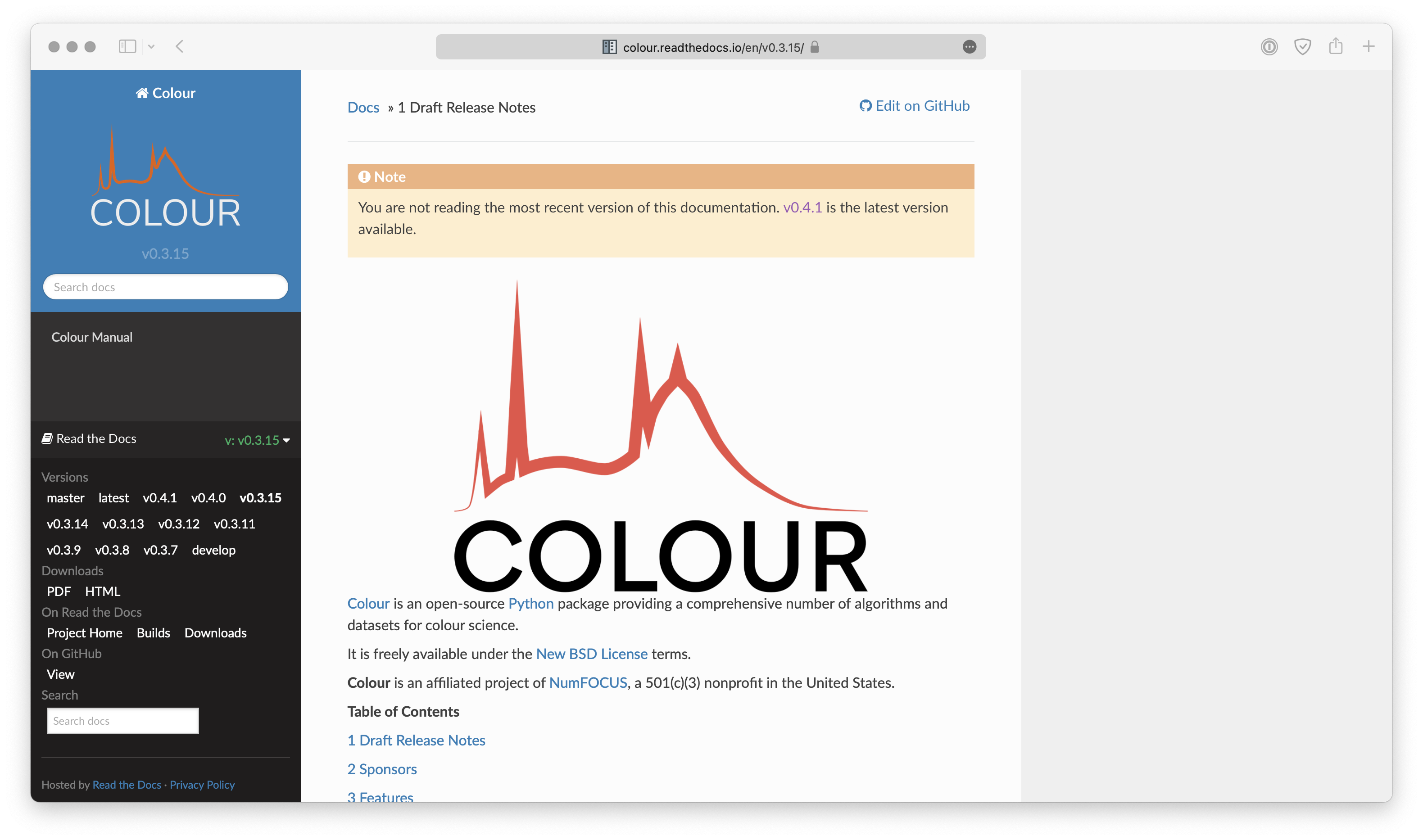
Task: Click the home icon next to Colour
Action: point(142,93)
